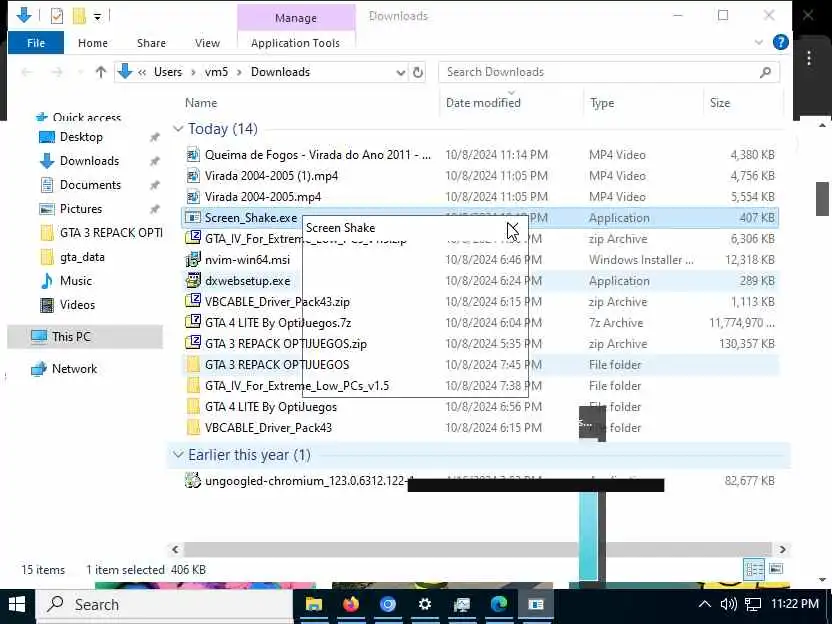Open Music in the navigation pane
Viewport: 832px width, 624px height.
76,281
